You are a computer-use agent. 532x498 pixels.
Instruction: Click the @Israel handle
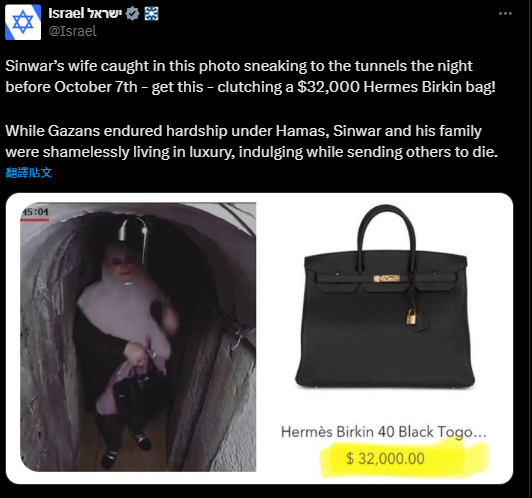pos(72,31)
